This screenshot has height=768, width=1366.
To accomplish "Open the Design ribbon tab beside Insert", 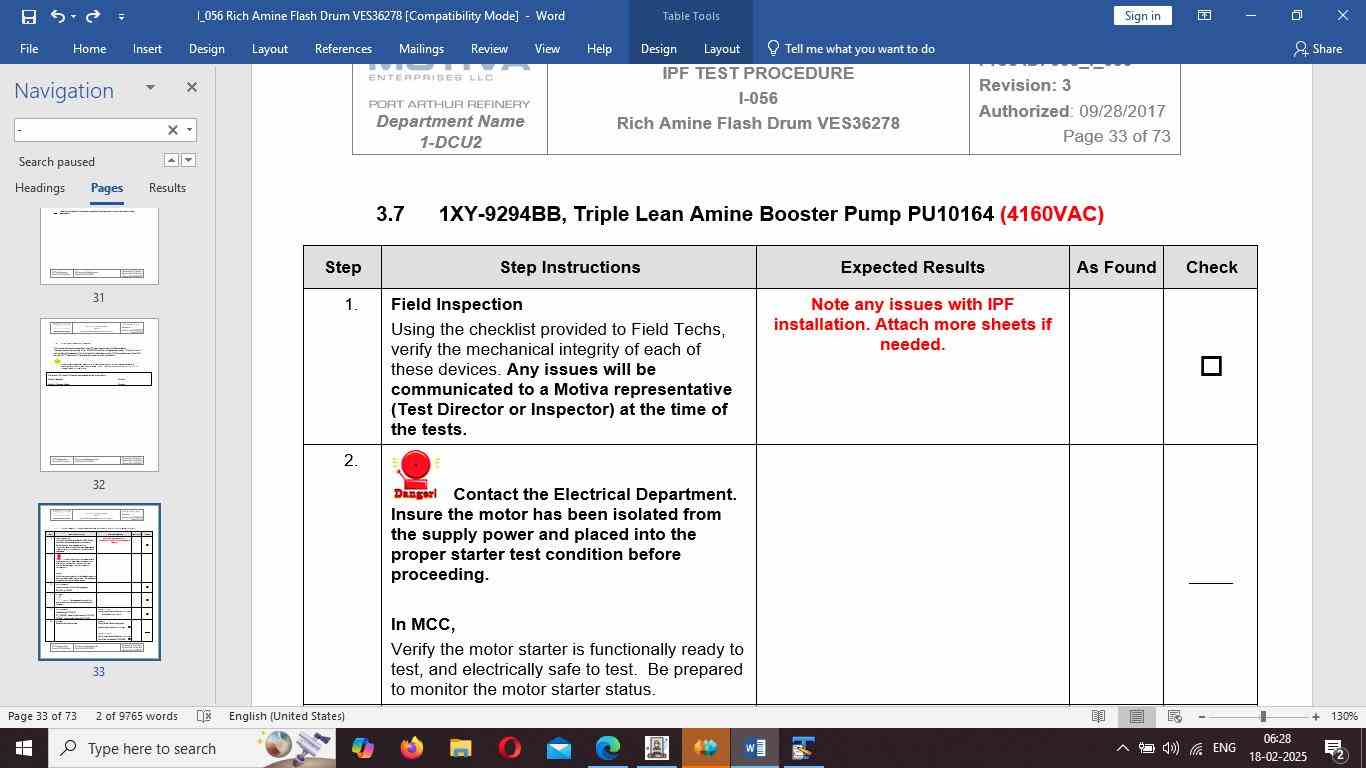I will pos(206,48).
